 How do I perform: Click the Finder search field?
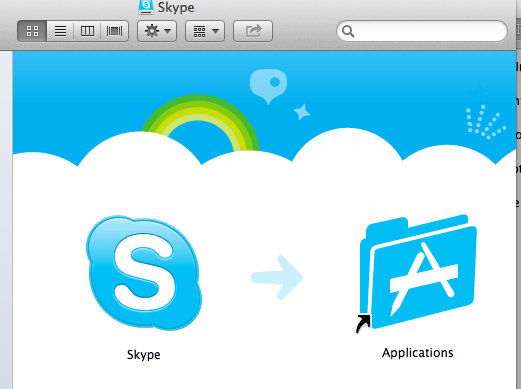[422, 31]
